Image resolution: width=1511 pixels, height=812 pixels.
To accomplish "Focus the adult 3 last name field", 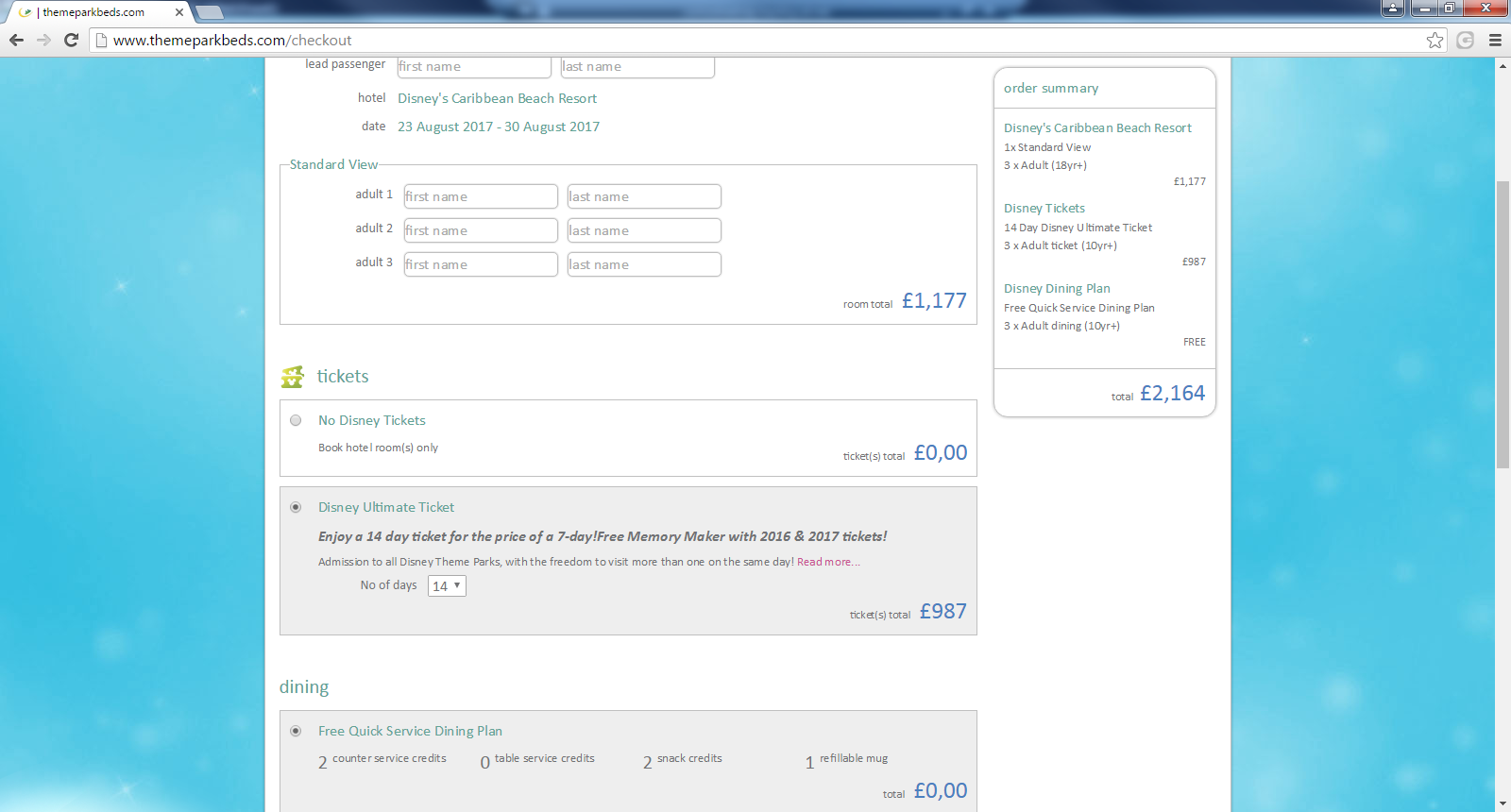I will point(644,264).
